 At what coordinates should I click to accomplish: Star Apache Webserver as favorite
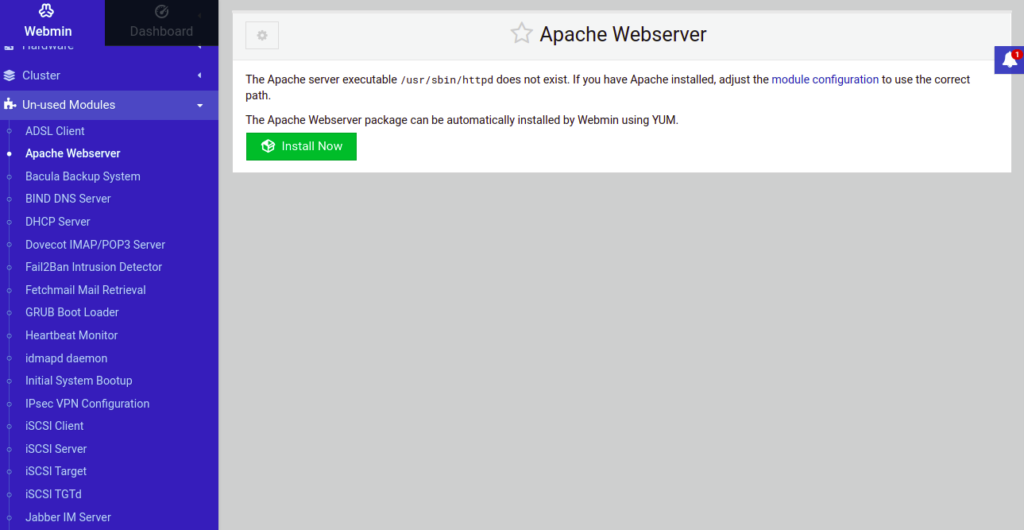521,34
